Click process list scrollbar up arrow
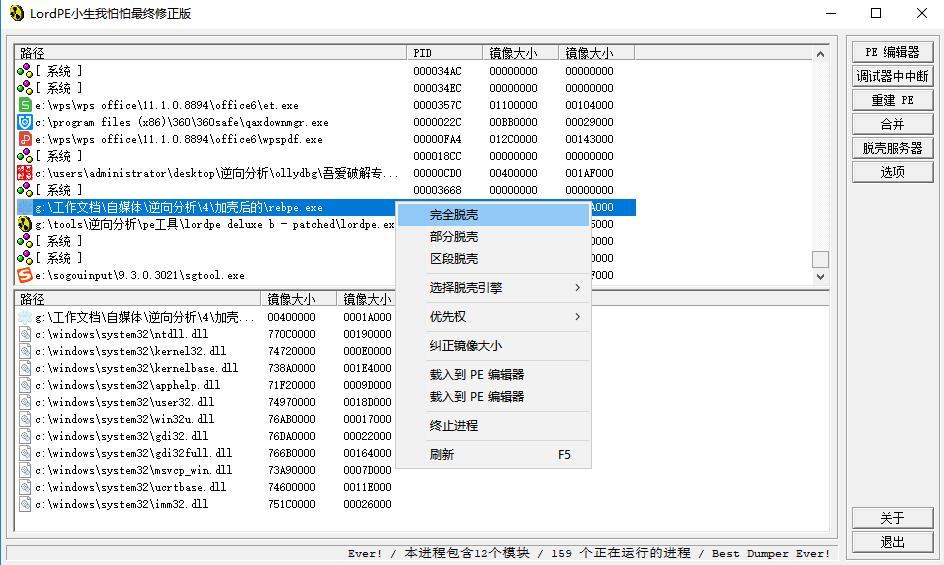944x565 pixels. [x=820, y=54]
